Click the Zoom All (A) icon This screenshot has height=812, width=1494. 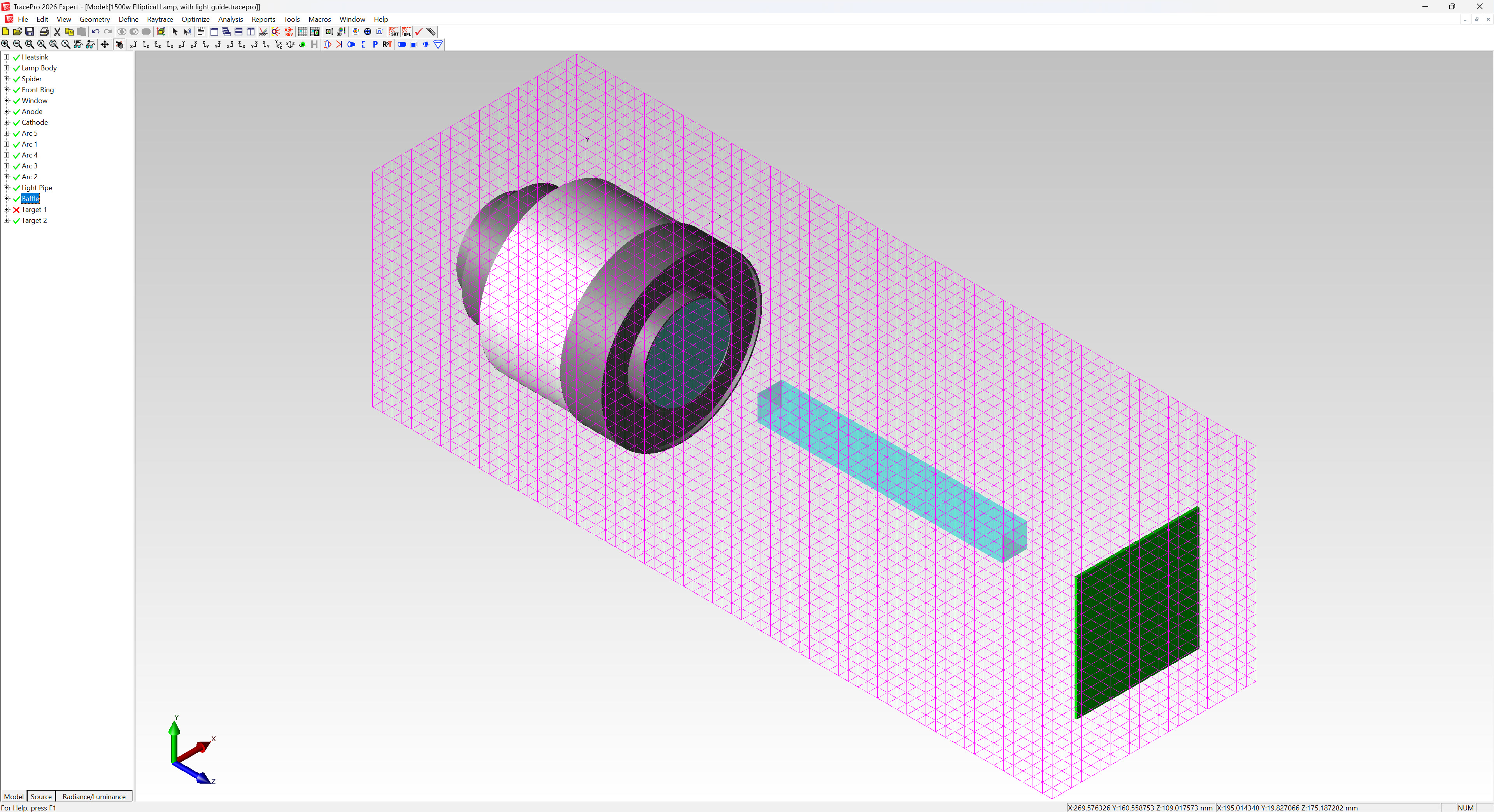coord(42,44)
